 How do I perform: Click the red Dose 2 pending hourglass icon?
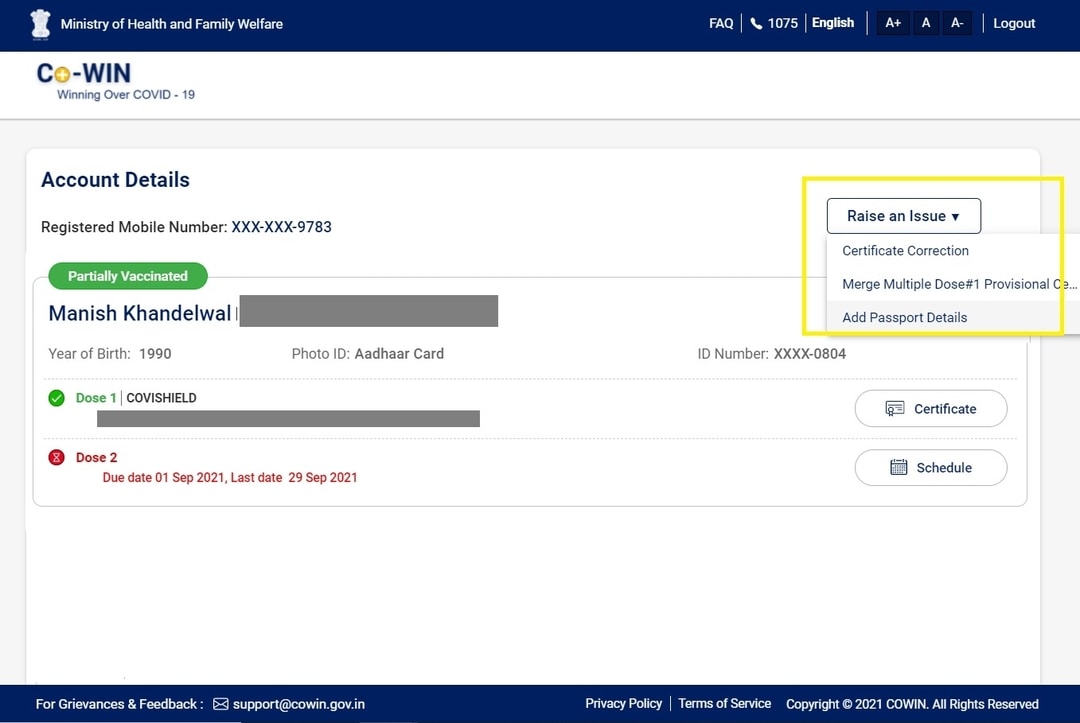(56, 457)
